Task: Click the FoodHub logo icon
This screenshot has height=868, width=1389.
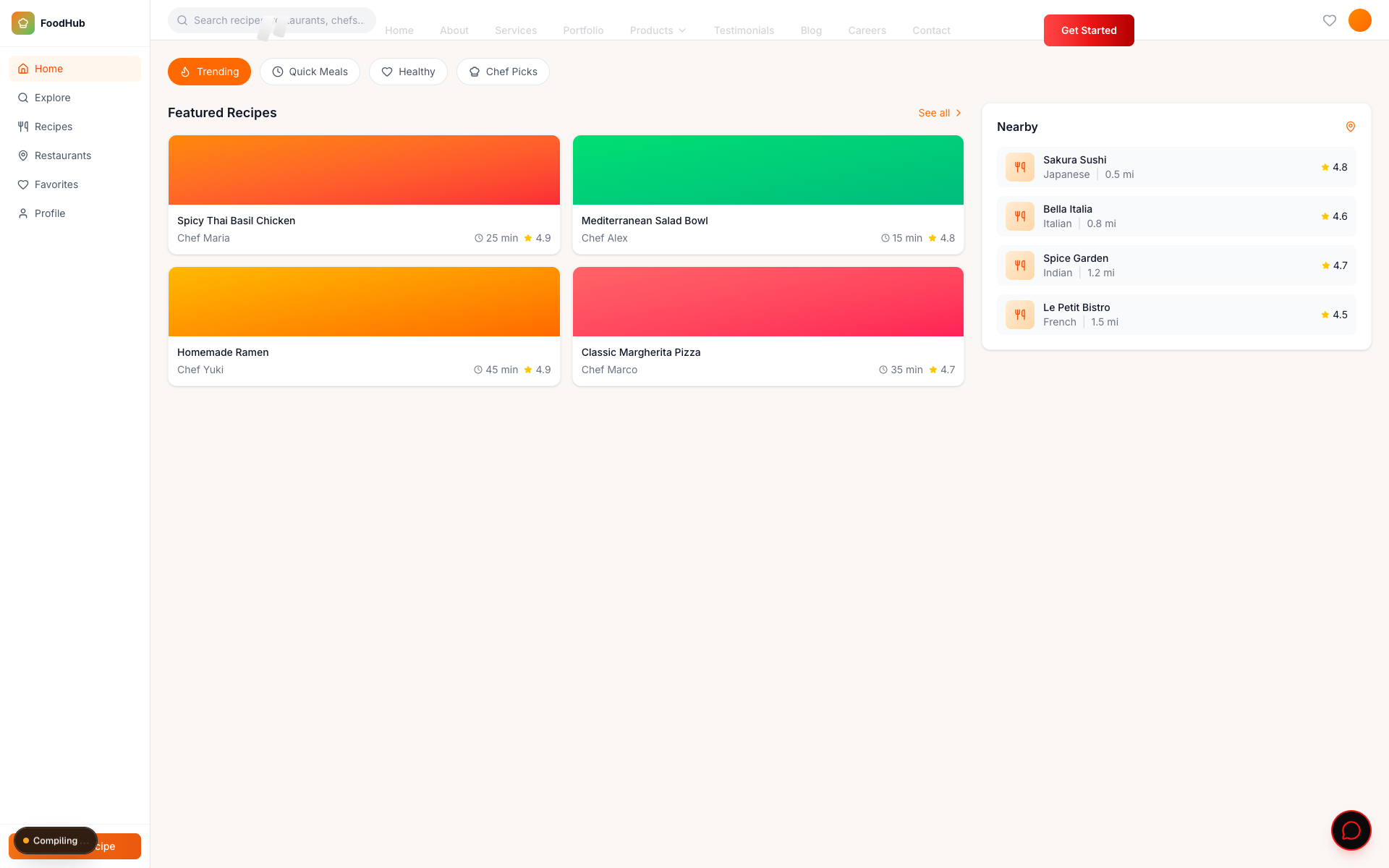Action: tap(23, 23)
